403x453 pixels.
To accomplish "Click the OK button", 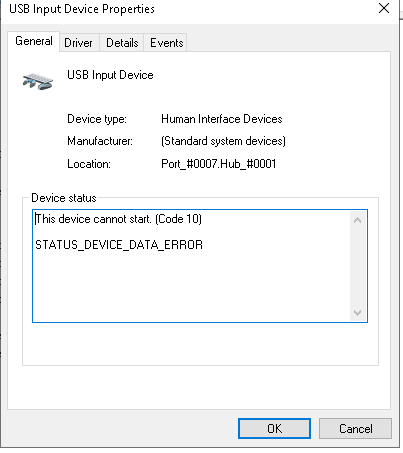I will (x=274, y=428).
